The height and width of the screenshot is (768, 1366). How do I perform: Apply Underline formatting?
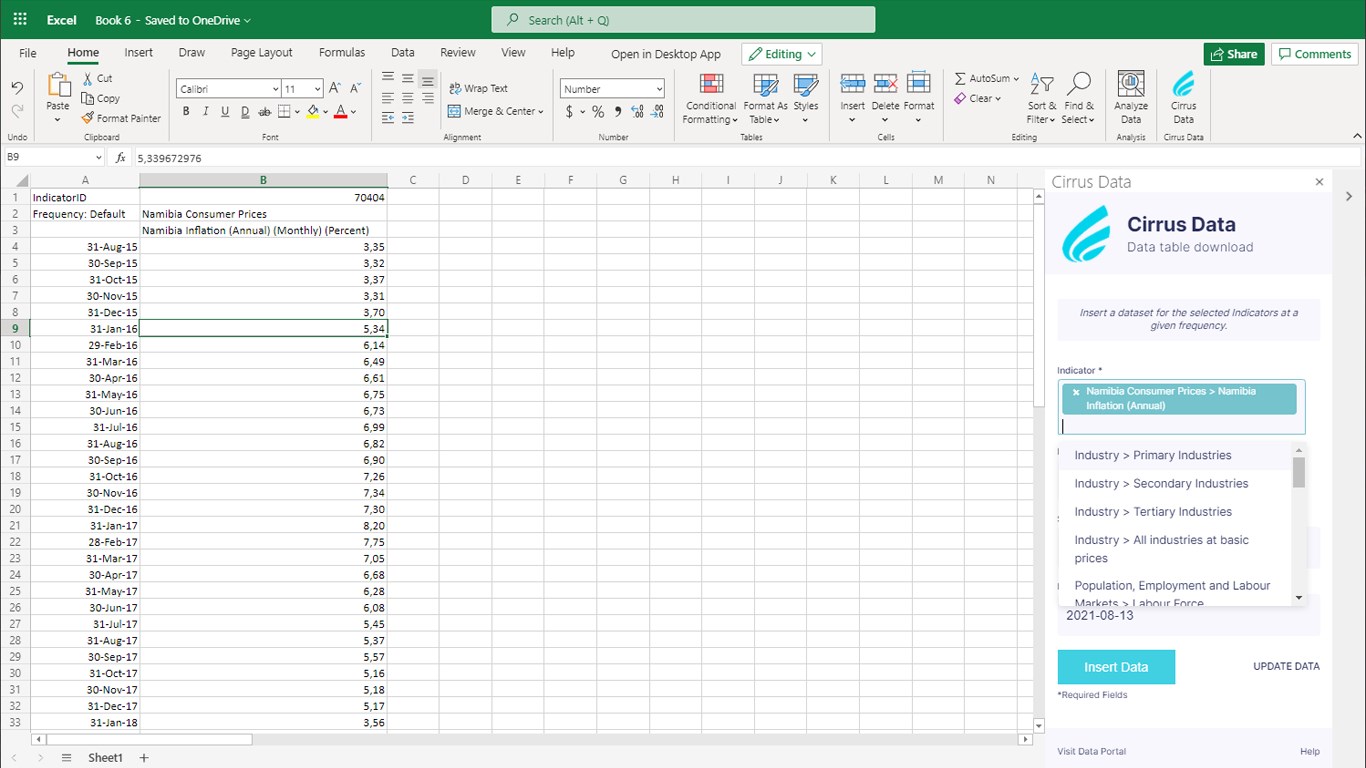pyautogui.click(x=225, y=111)
